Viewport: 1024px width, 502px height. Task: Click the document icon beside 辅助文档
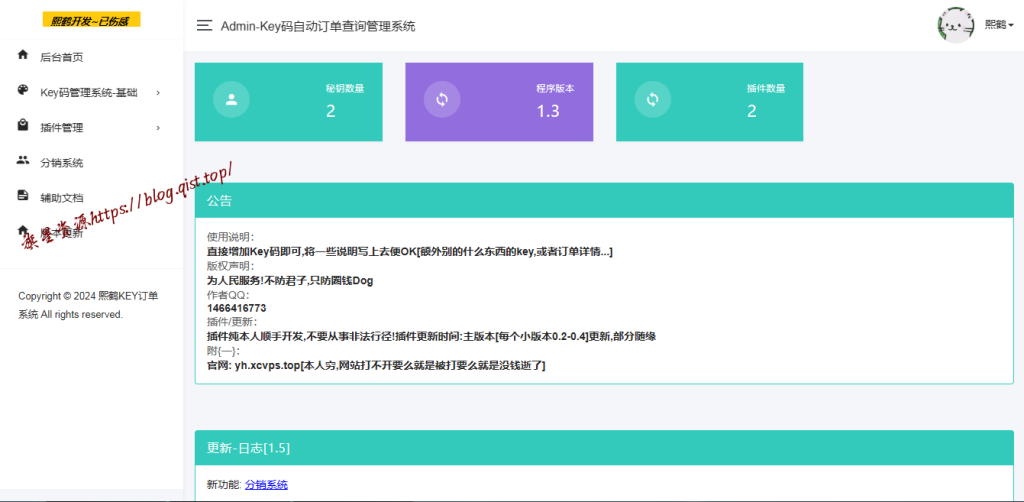(23, 196)
